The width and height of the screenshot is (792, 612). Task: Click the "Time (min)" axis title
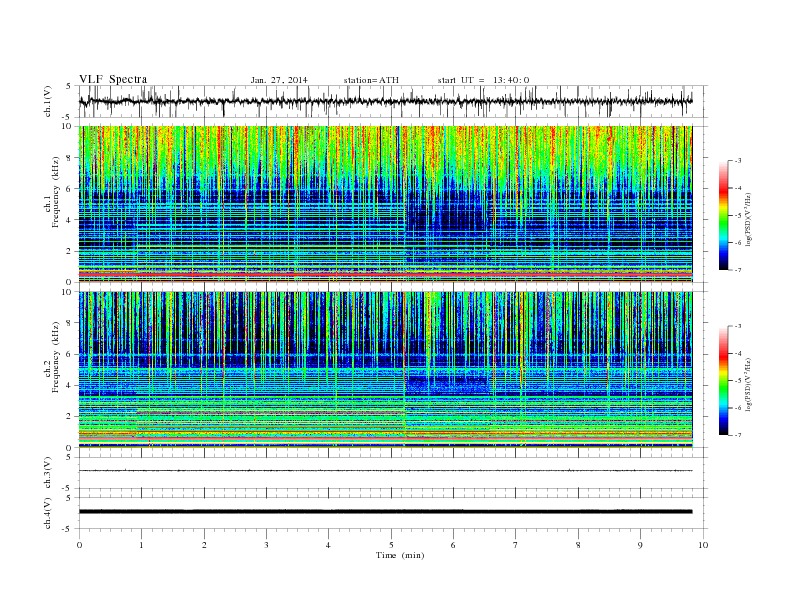click(x=400, y=555)
